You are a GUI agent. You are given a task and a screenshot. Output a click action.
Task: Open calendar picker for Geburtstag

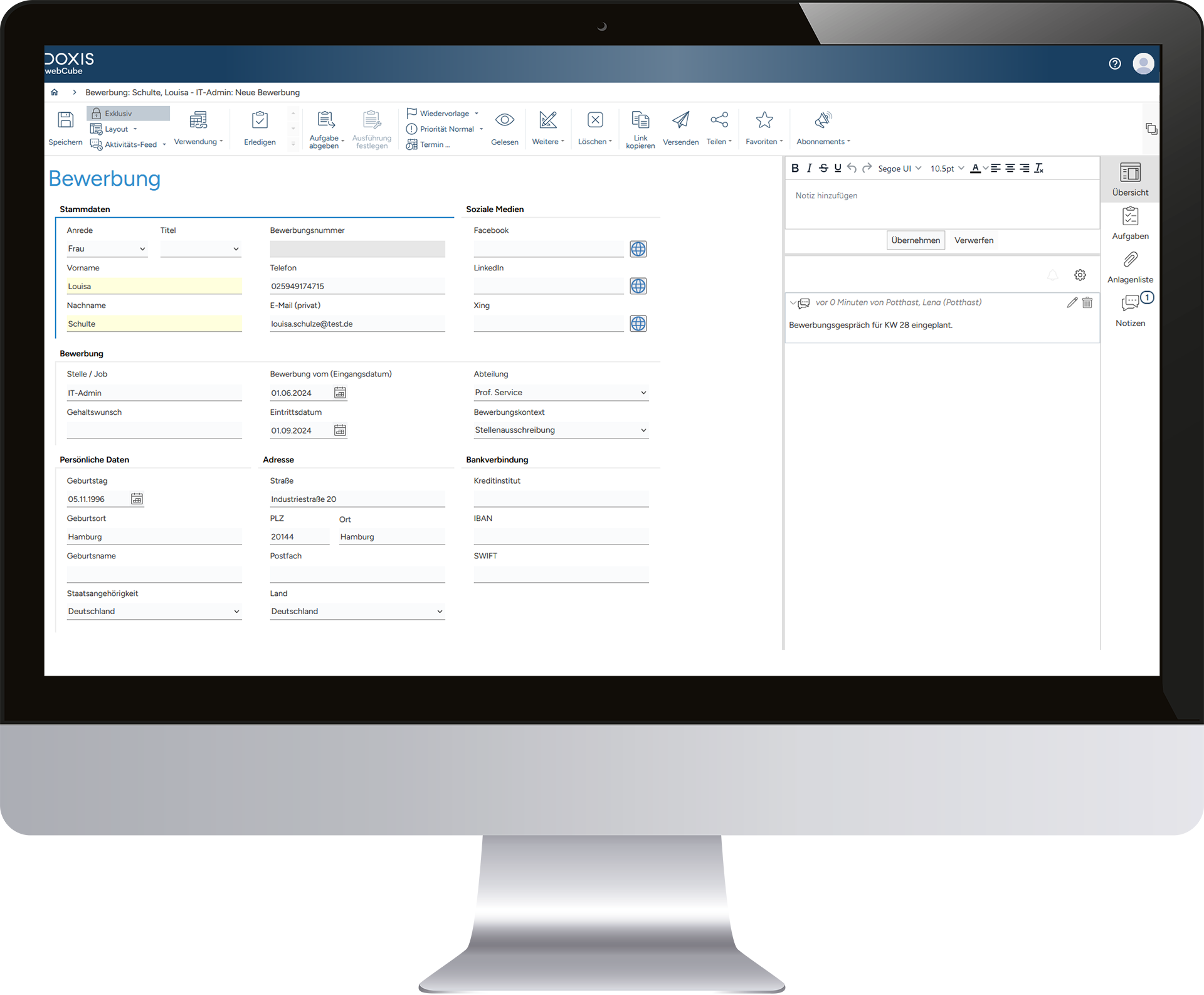coord(137,499)
